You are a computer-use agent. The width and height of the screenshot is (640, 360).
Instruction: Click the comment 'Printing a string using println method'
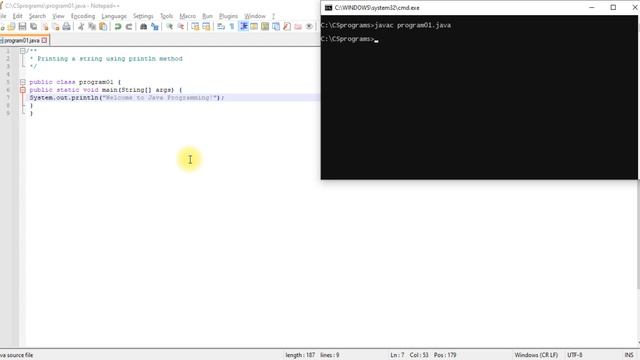pyautogui.click(x=110, y=59)
